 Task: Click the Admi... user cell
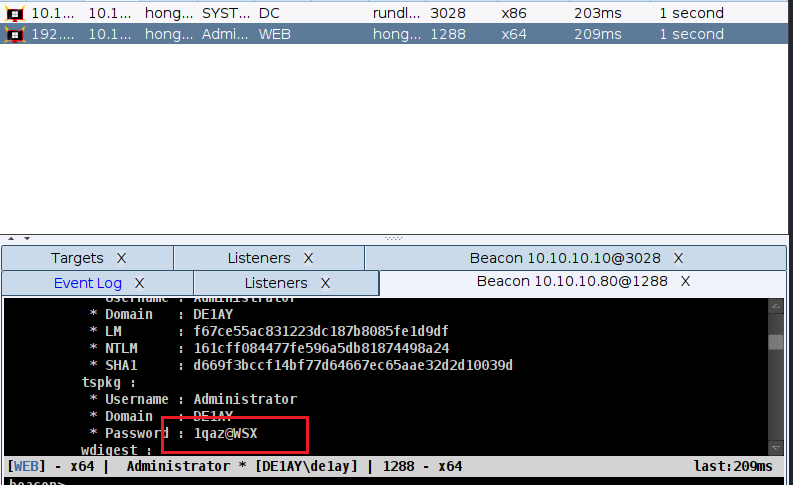pos(225,34)
